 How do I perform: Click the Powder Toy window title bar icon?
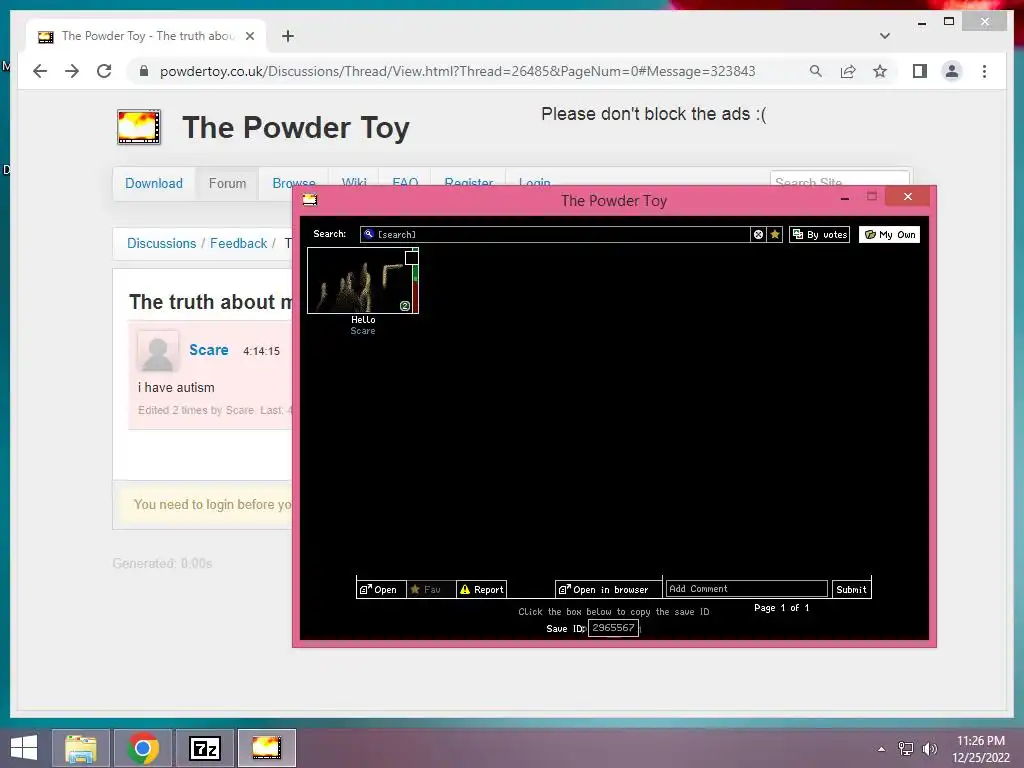click(x=310, y=200)
